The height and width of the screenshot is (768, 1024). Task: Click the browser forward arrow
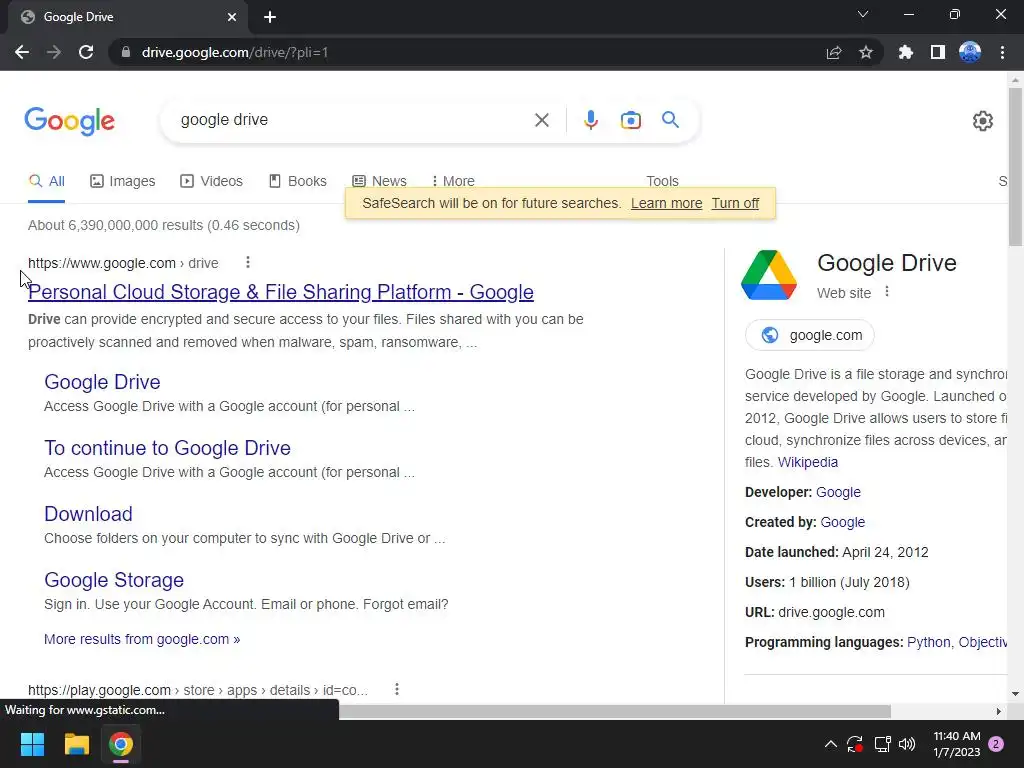(54, 52)
